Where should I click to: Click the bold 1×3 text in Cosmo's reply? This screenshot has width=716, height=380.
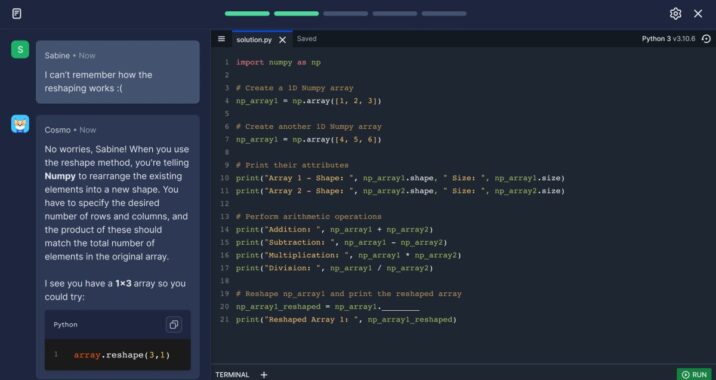pos(123,284)
